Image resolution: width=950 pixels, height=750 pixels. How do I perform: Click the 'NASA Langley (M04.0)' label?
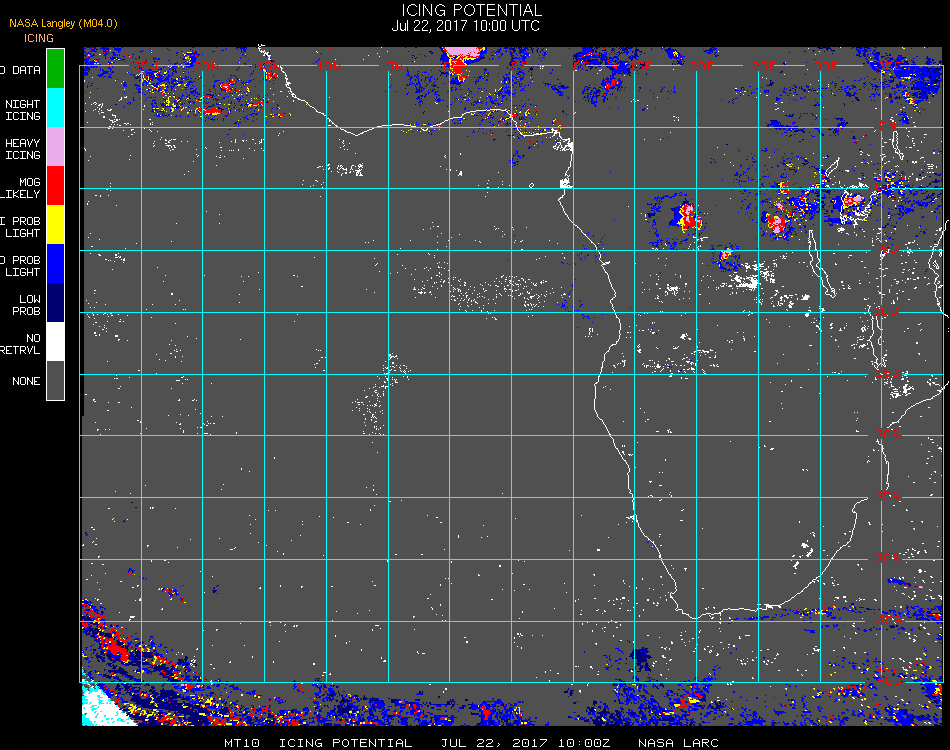(63, 23)
